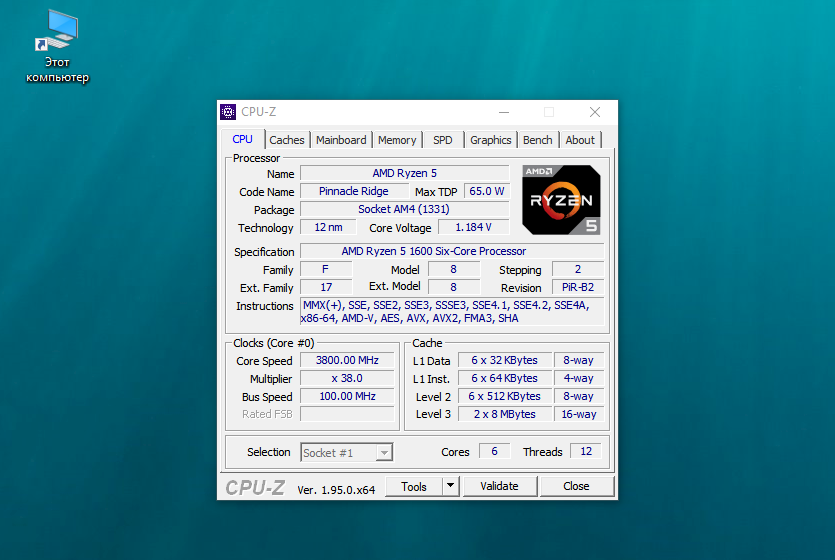Select the Instructions text box
The width and height of the screenshot is (835, 560).
click(451, 312)
